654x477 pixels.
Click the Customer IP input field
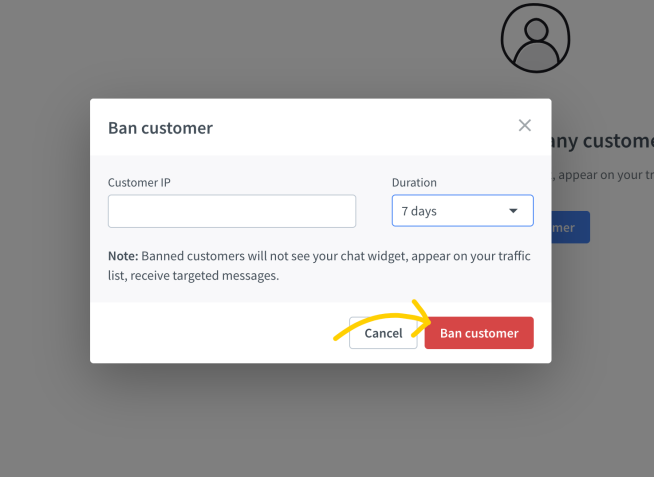(232, 211)
